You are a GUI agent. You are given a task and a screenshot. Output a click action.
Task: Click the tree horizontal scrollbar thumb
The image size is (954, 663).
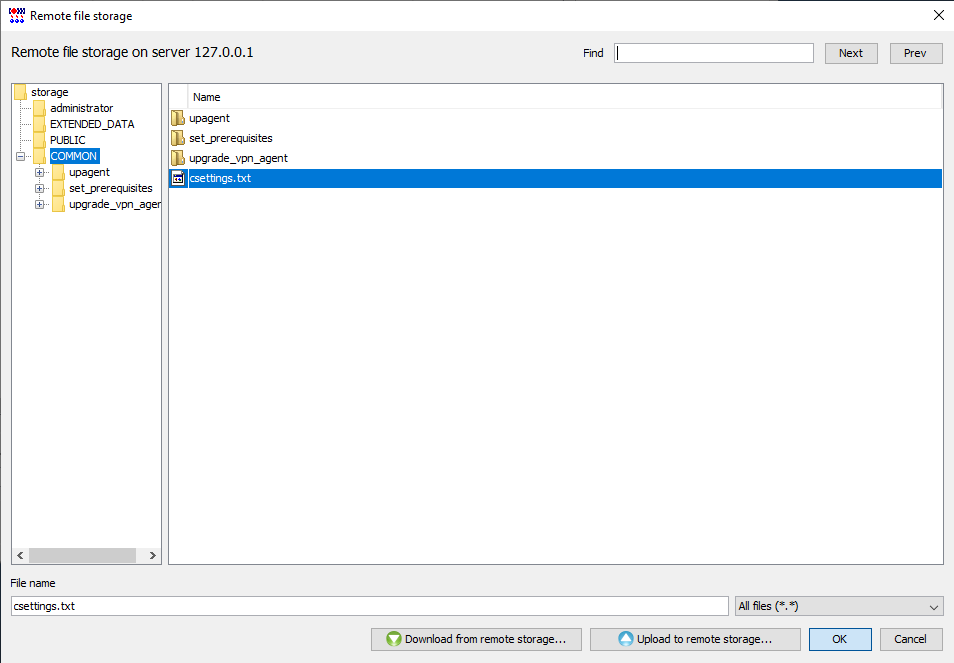[x=82, y=555]
